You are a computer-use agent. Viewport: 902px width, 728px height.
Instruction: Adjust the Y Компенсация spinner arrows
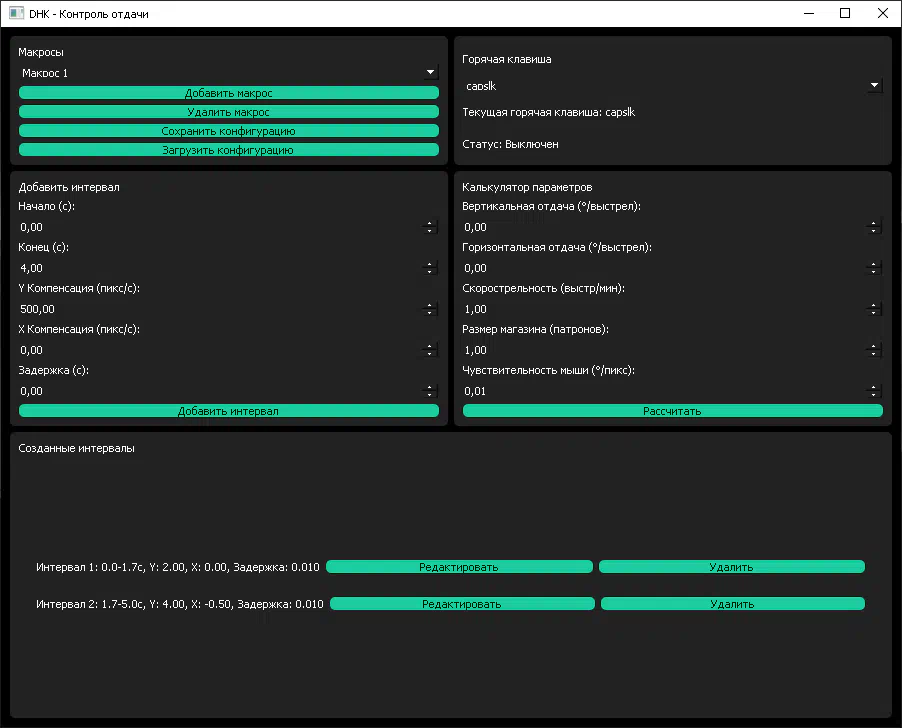click(430, 309)
